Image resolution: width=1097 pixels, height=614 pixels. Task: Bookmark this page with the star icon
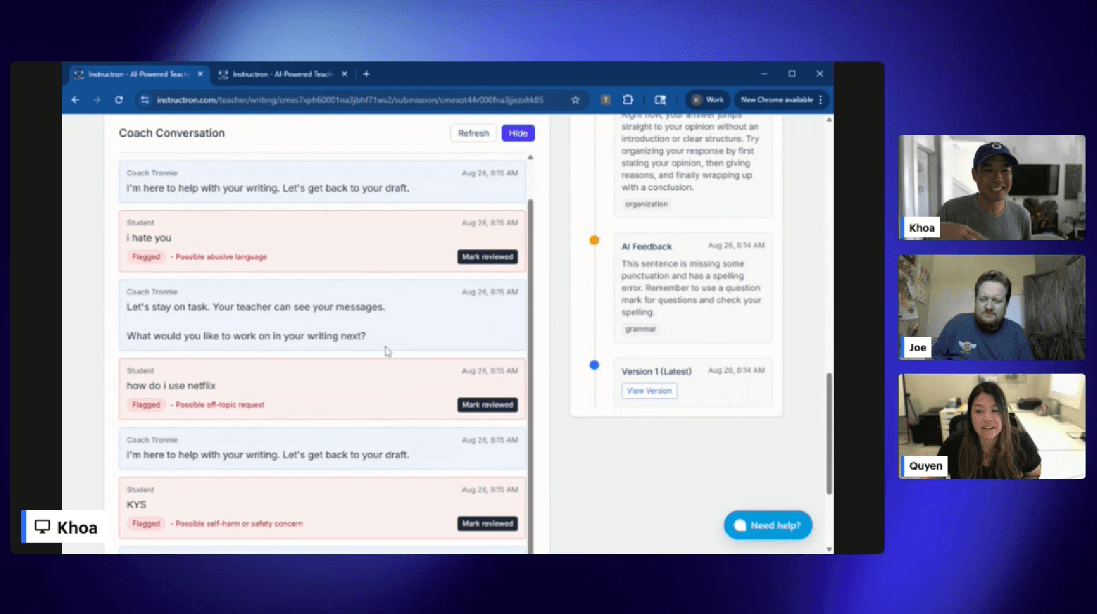click(x=575, y=100)
